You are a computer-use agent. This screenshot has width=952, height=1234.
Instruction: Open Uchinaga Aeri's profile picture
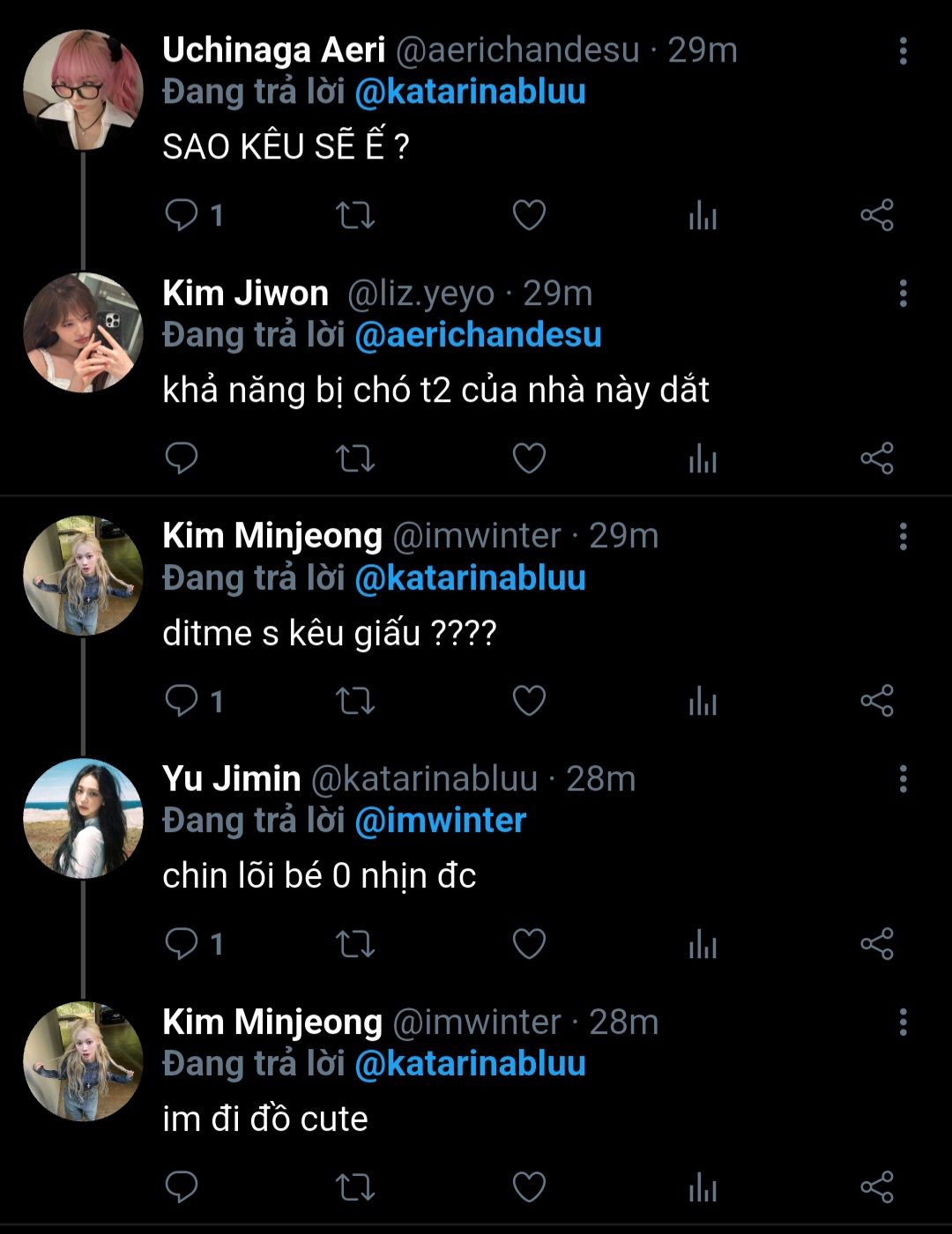[x=83, y=90]
